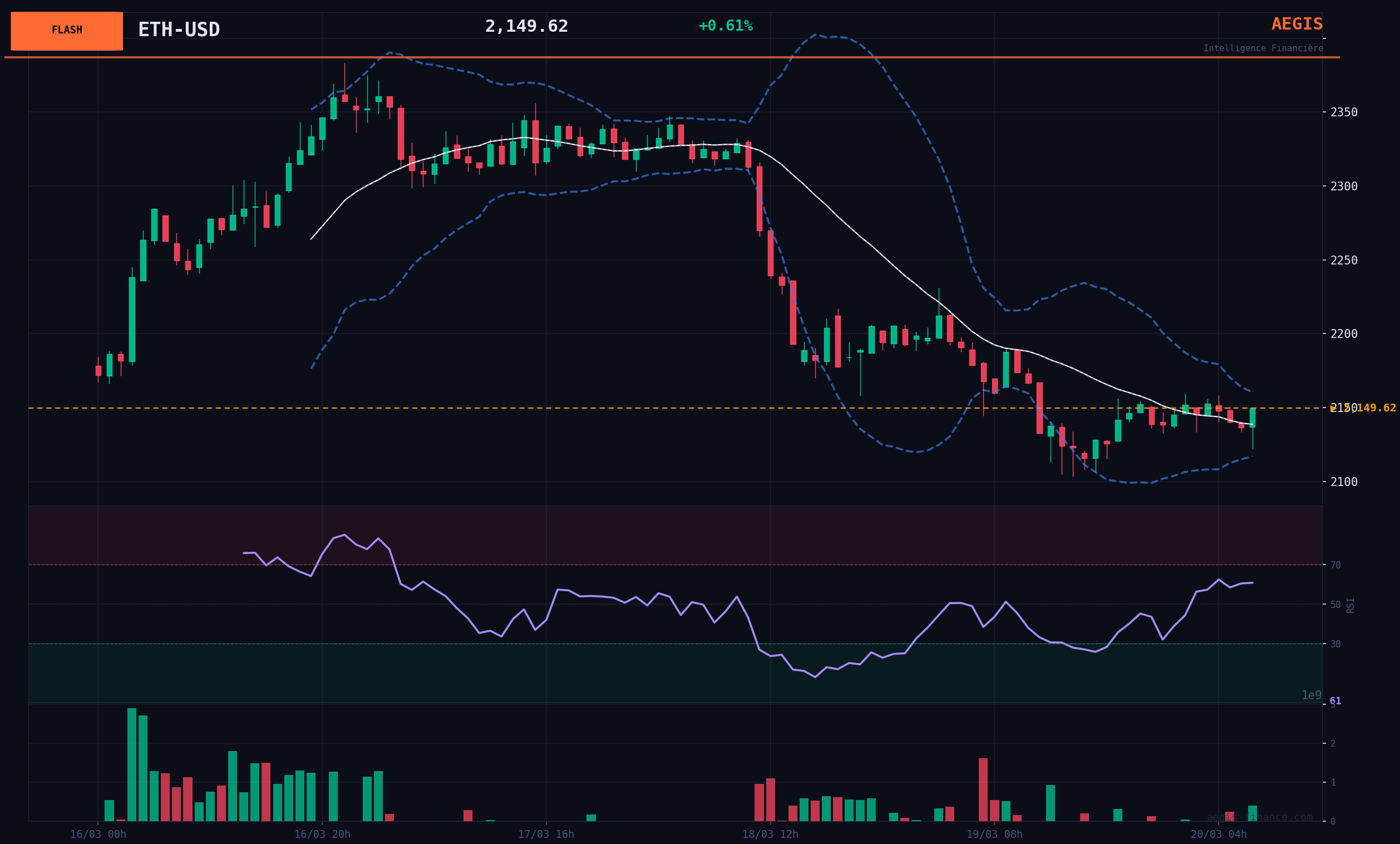The height and width of the screenshot is (844, 1400).
Task: Click the 16/03 00h time axis label
Action: [98, 835]
